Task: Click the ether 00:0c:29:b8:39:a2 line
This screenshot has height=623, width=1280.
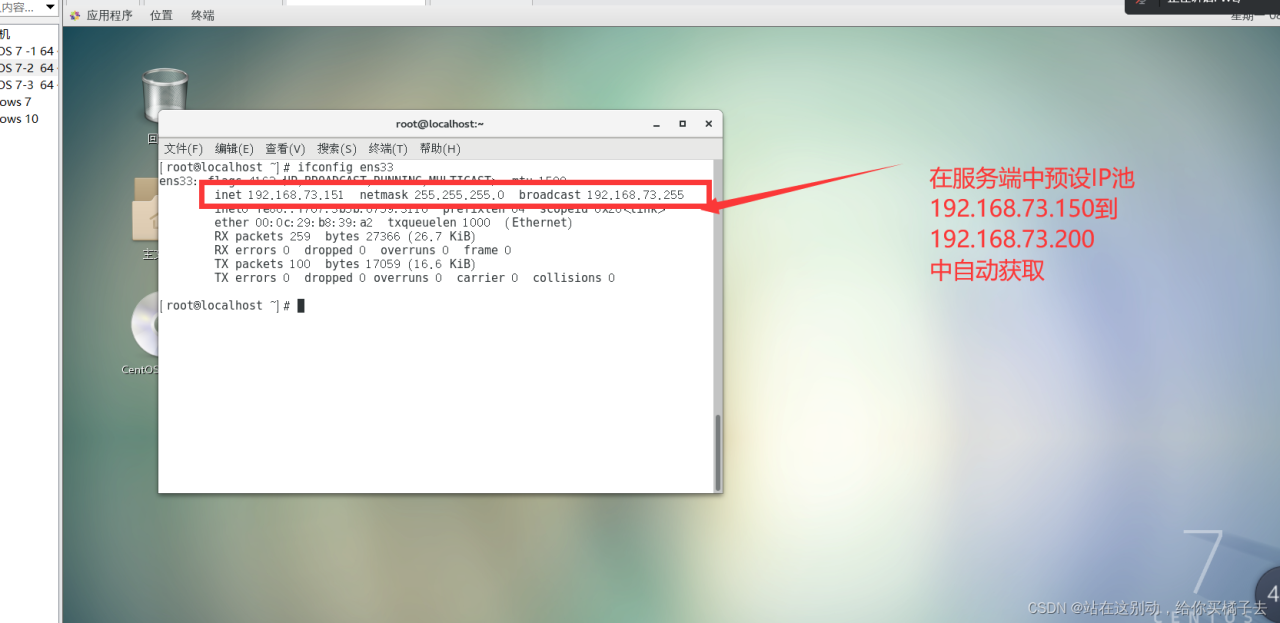Action: [x=393, y=223]
